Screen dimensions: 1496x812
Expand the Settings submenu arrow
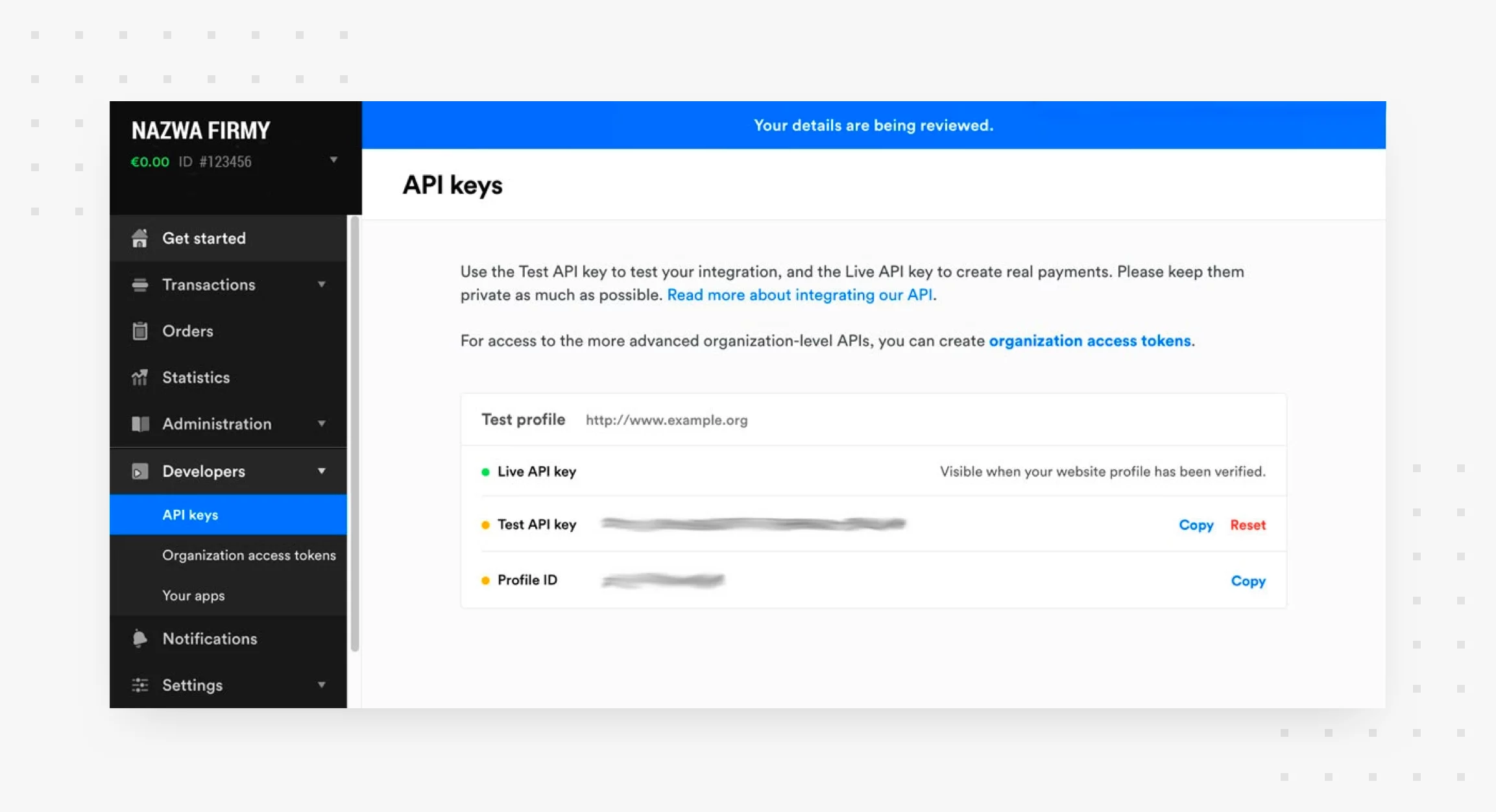[322, 685]
